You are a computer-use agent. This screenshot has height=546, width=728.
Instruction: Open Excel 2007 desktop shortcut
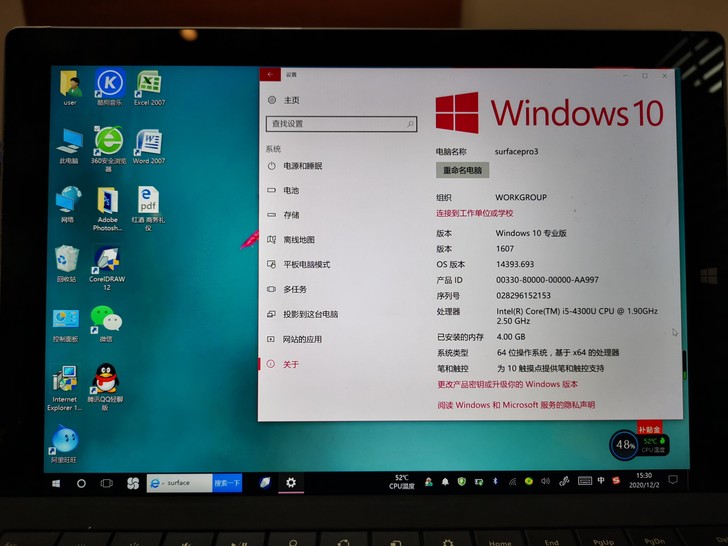point(150,88)
